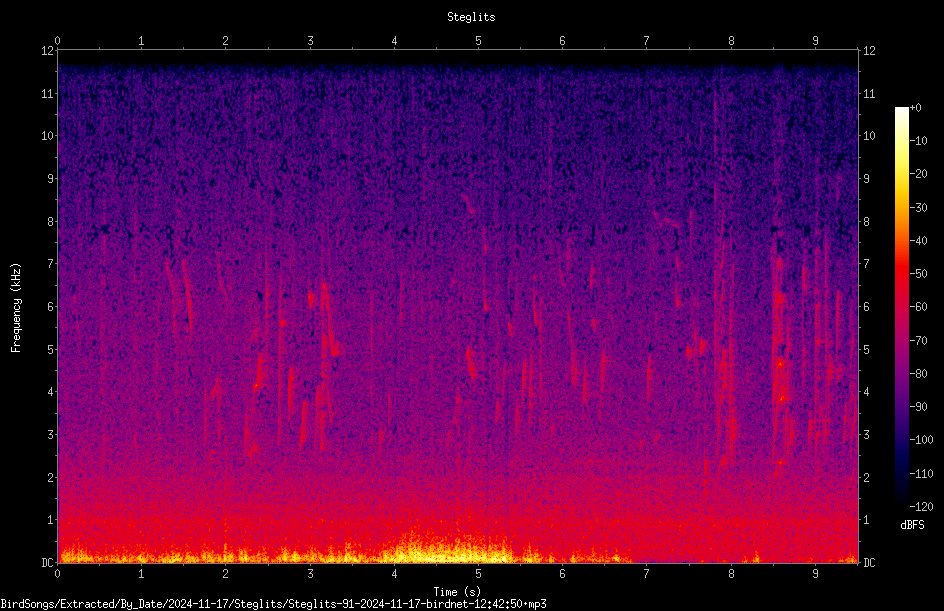Click the 2 second tick on bottom axis
Viewport: 944px width, 611px height.
[x=225, y=574]
